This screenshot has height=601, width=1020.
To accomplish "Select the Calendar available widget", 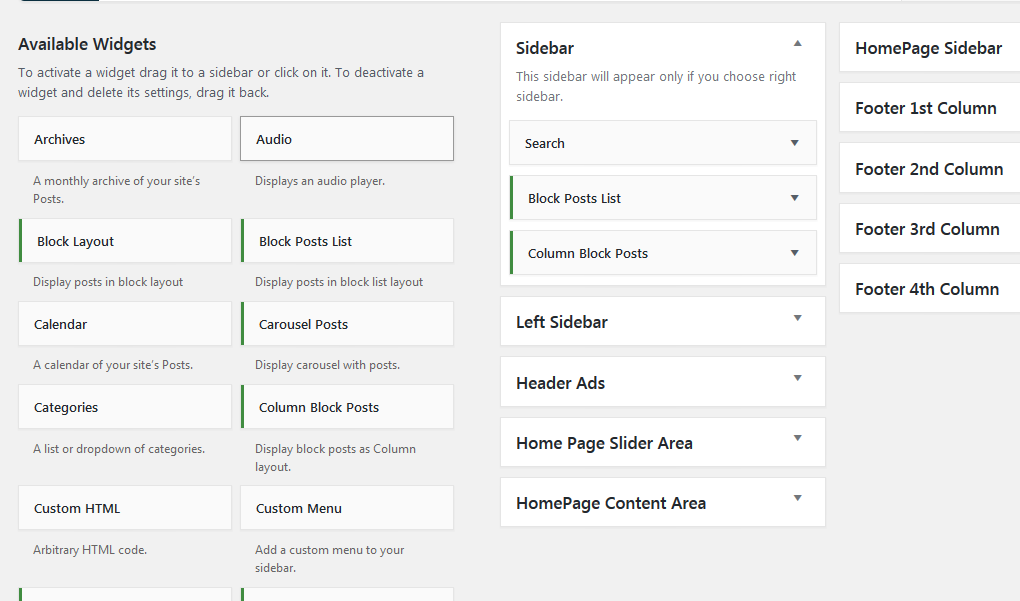I will click(125, 324).
